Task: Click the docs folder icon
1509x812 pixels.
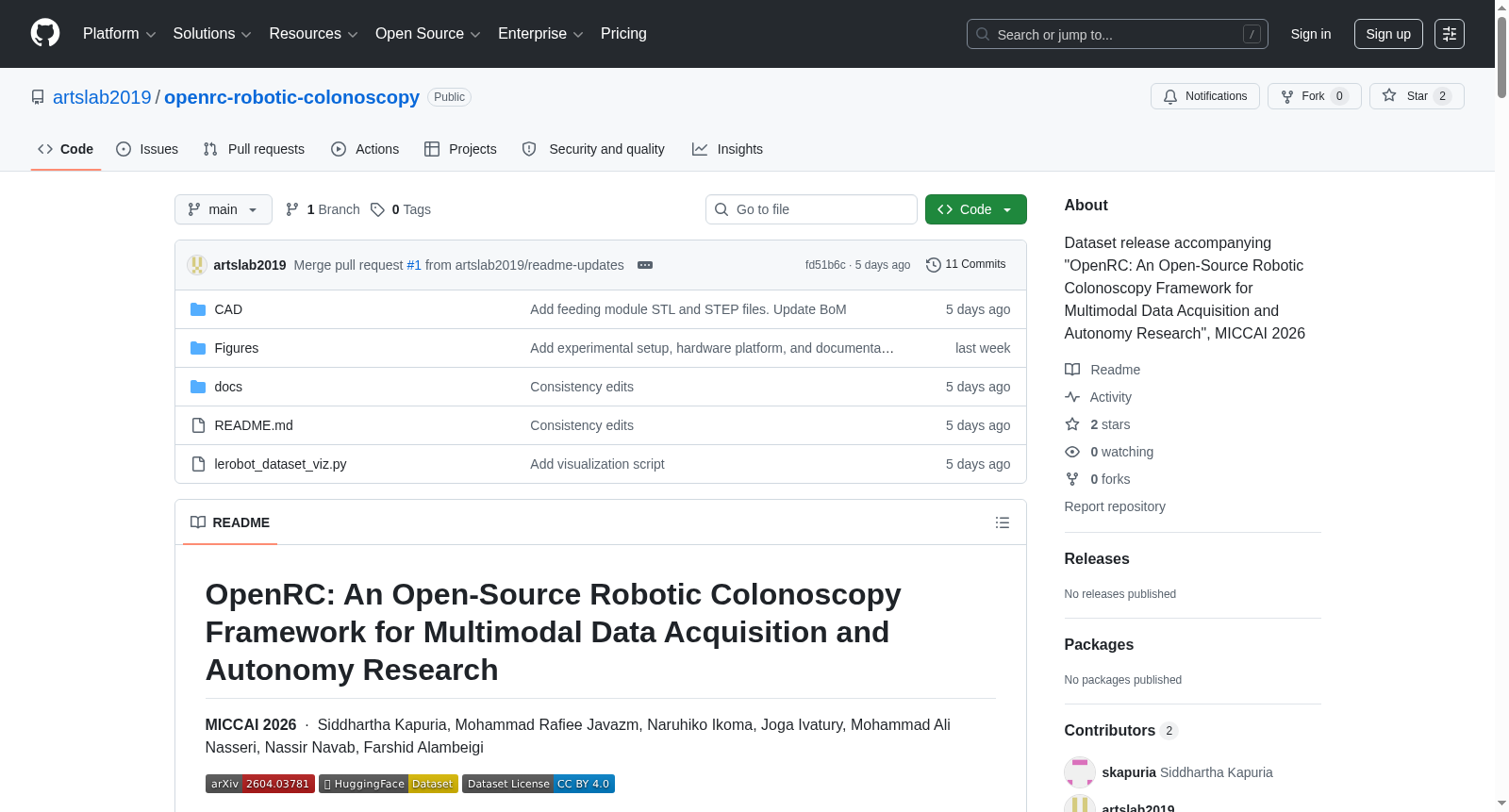Action: (x=198, y=387)
